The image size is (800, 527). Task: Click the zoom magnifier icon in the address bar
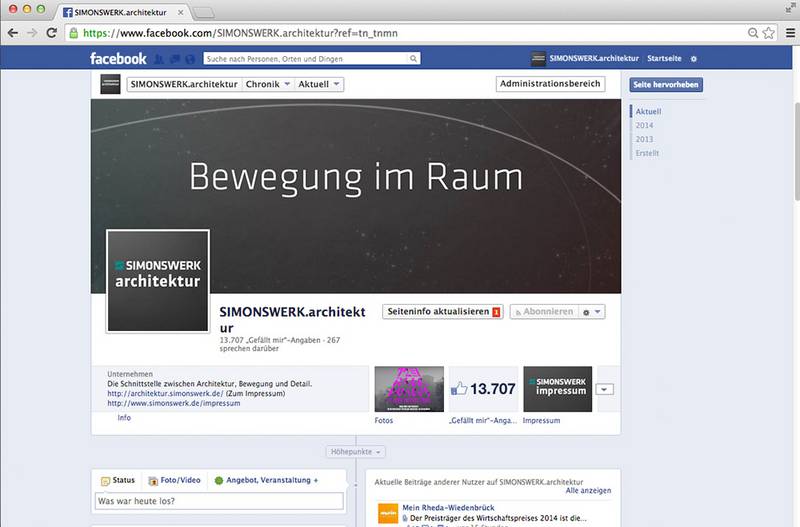(x=753, y=33)
